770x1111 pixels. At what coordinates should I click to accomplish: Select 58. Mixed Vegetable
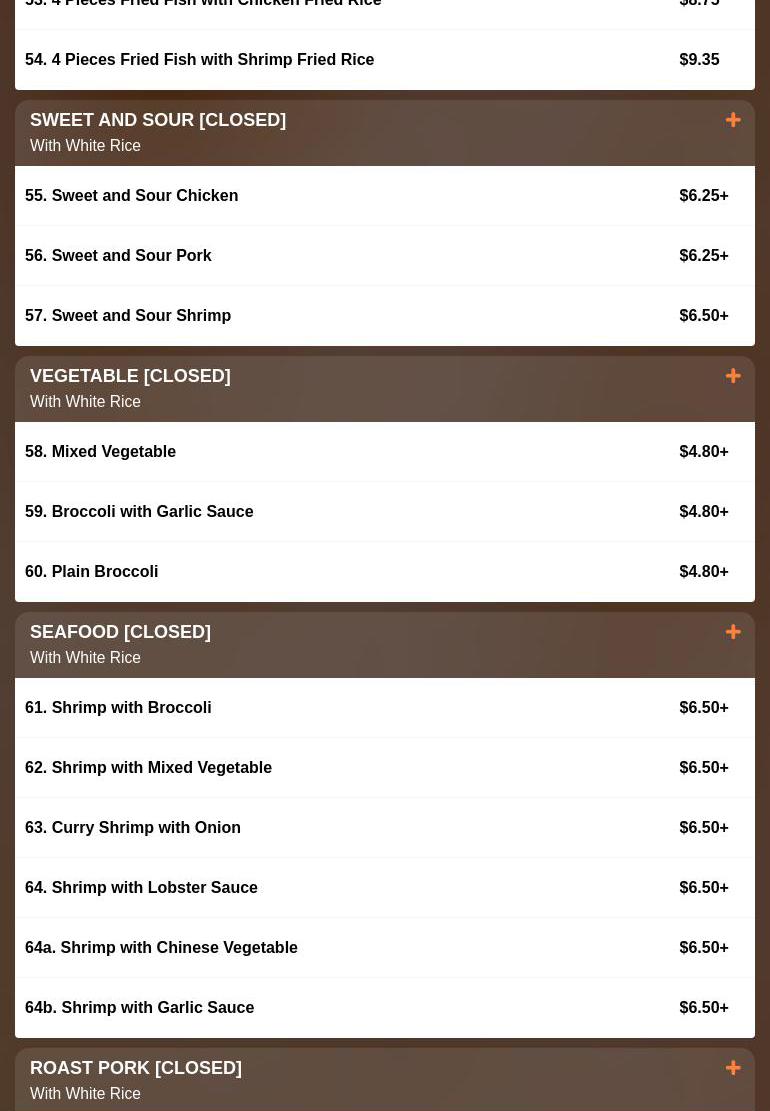(100, 452)
